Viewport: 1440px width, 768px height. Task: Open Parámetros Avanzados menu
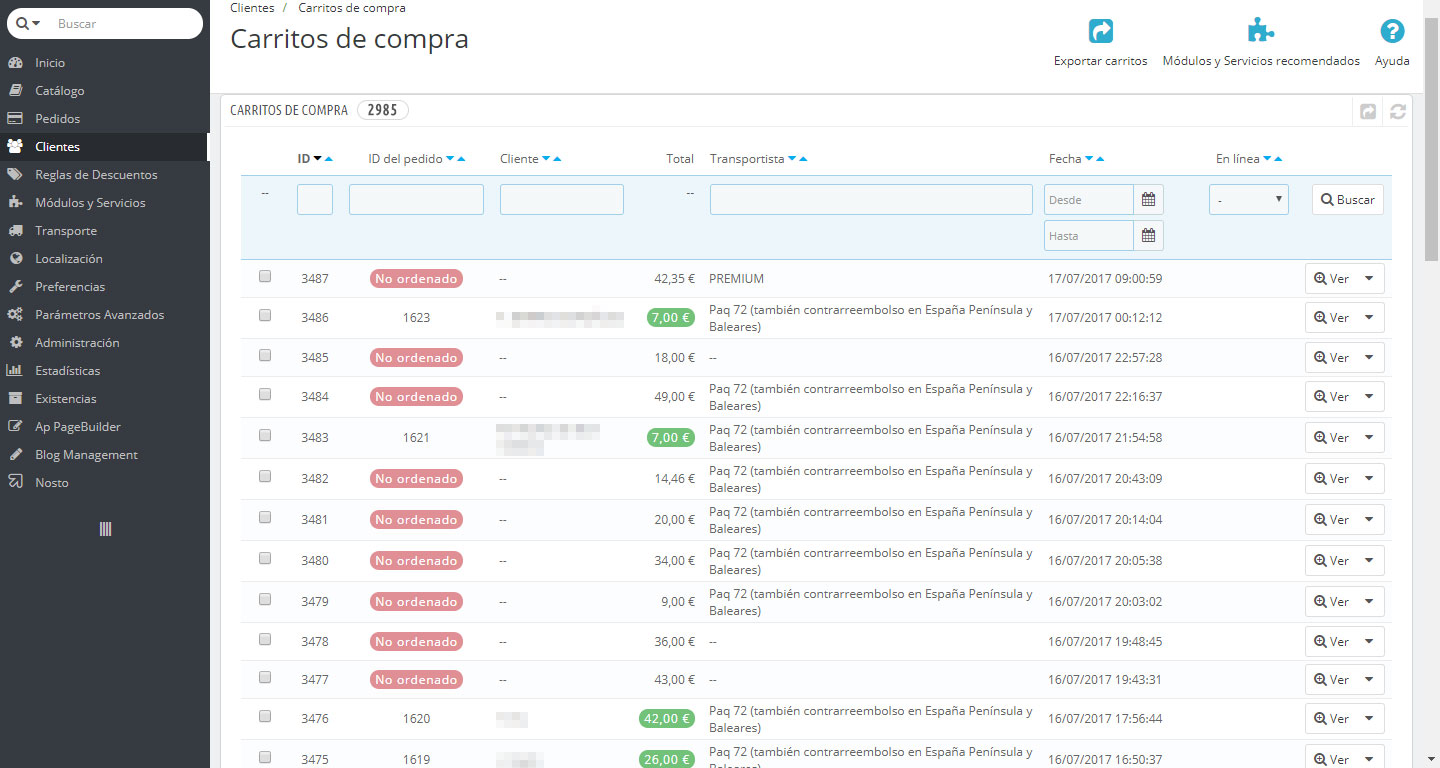[x=104, y=315]
